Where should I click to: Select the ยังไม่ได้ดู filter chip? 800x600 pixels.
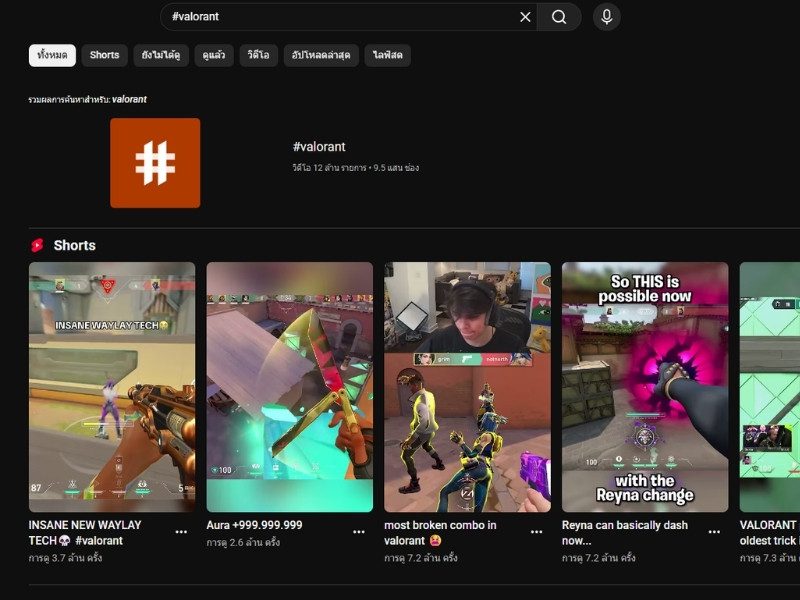(x=161, y=55)
